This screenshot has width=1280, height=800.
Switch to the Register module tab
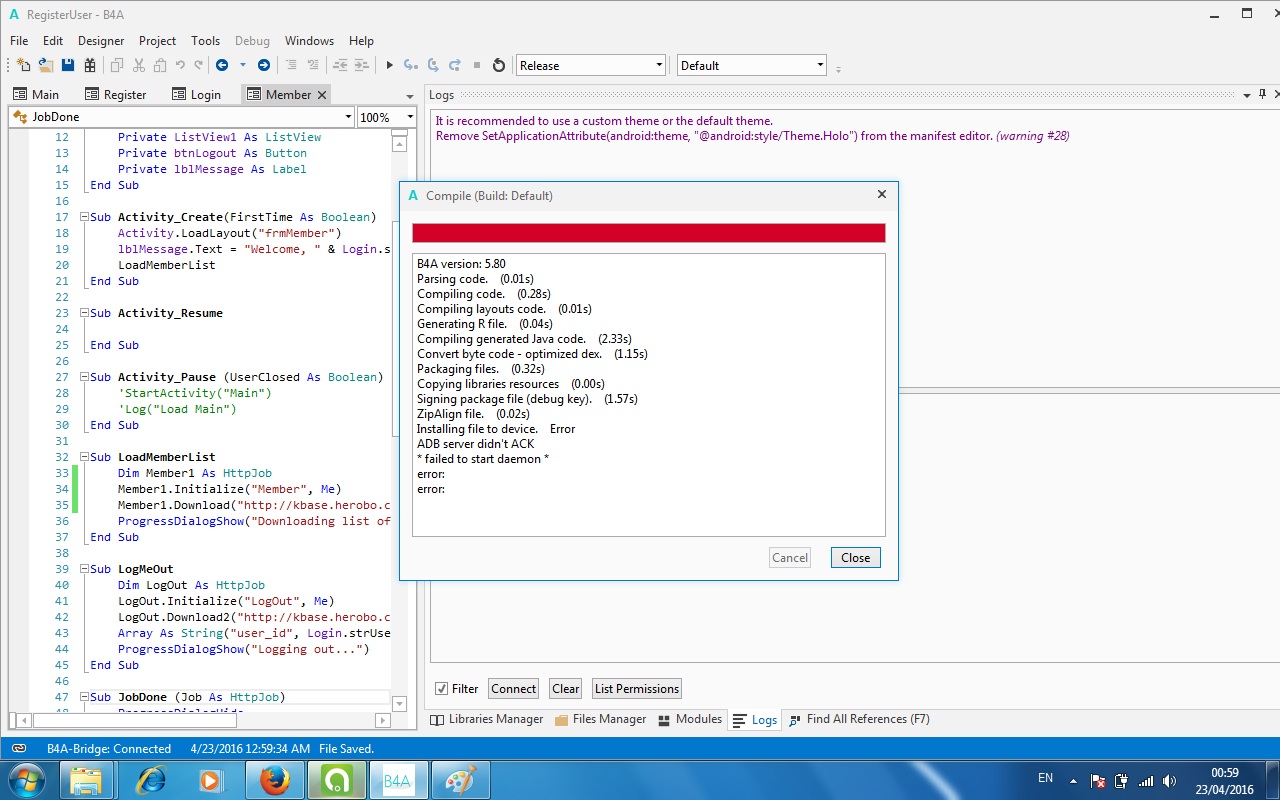tap(116, 94)
